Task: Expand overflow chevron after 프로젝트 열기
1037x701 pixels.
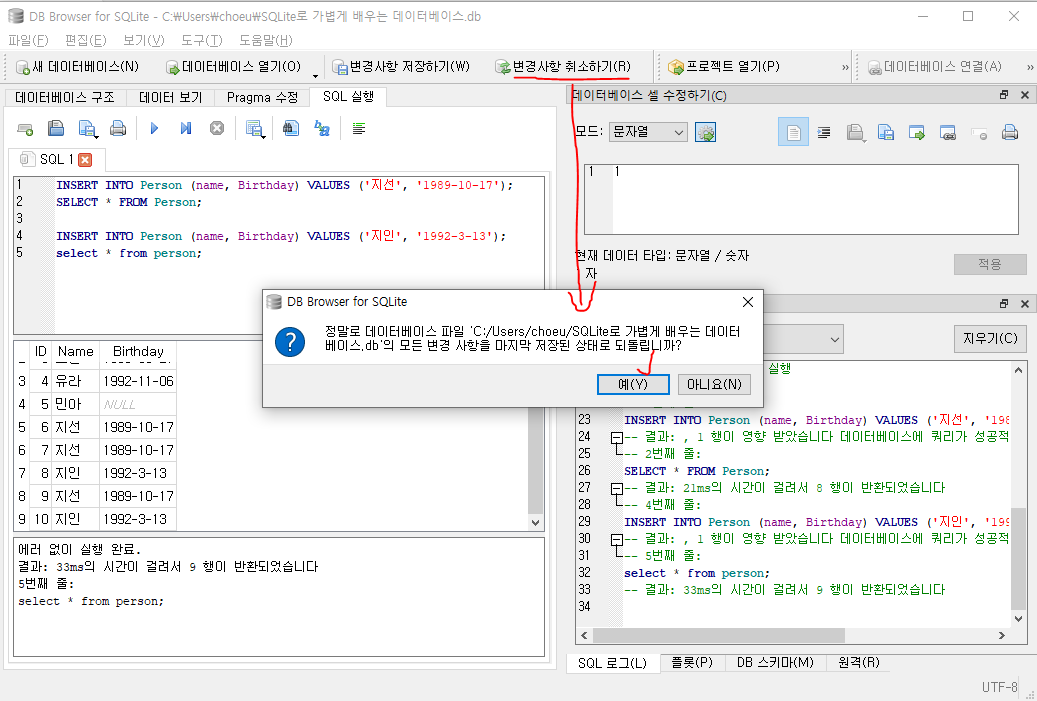Action: [845, 67]
